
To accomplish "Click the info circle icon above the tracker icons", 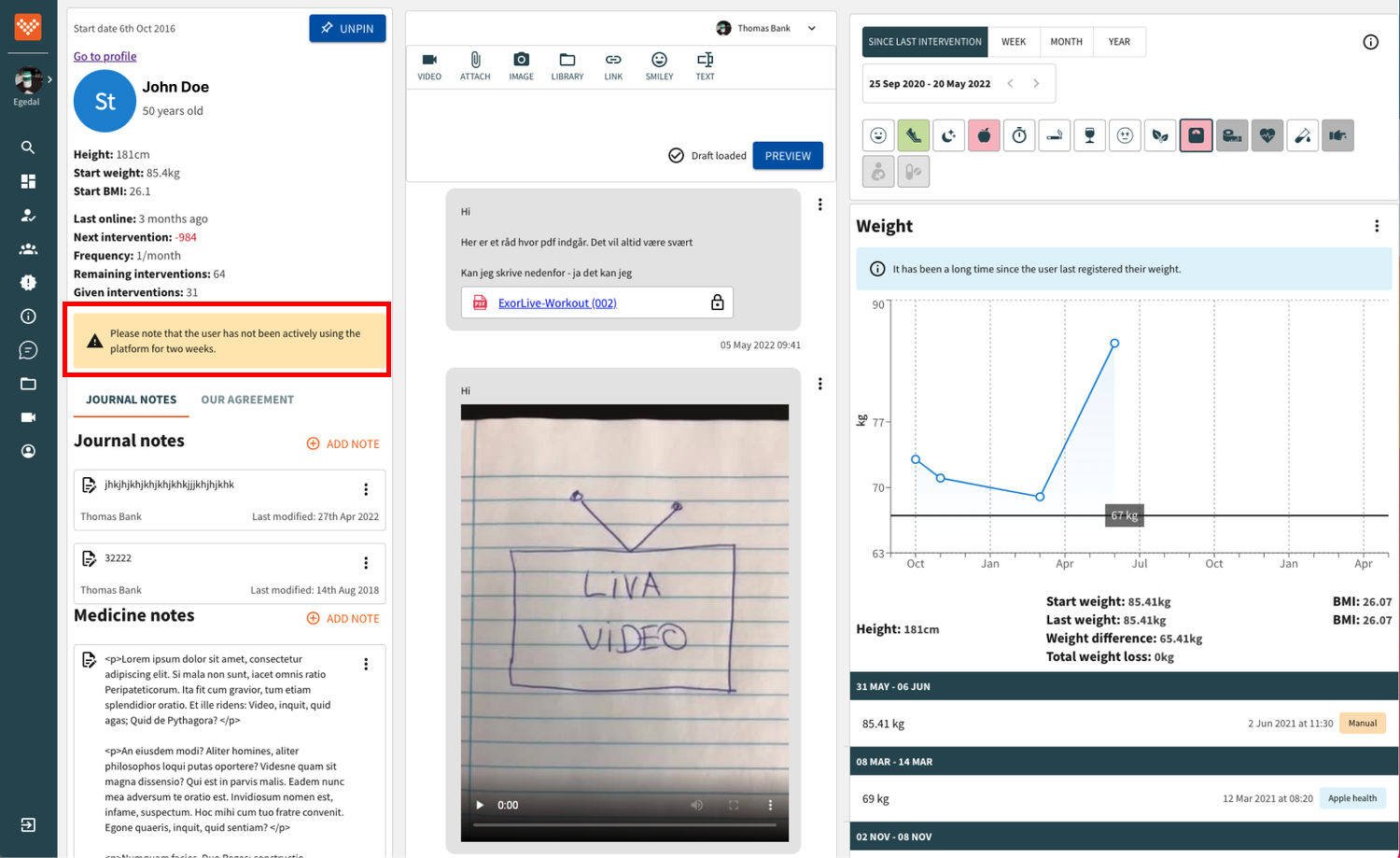I will coord(1370,42).
